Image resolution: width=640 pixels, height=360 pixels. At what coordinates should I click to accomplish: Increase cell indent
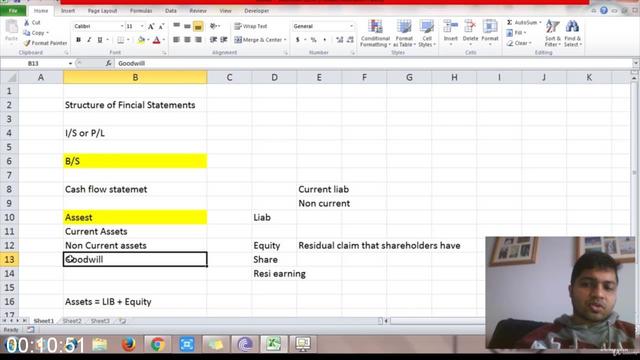[x=224, y=40]
